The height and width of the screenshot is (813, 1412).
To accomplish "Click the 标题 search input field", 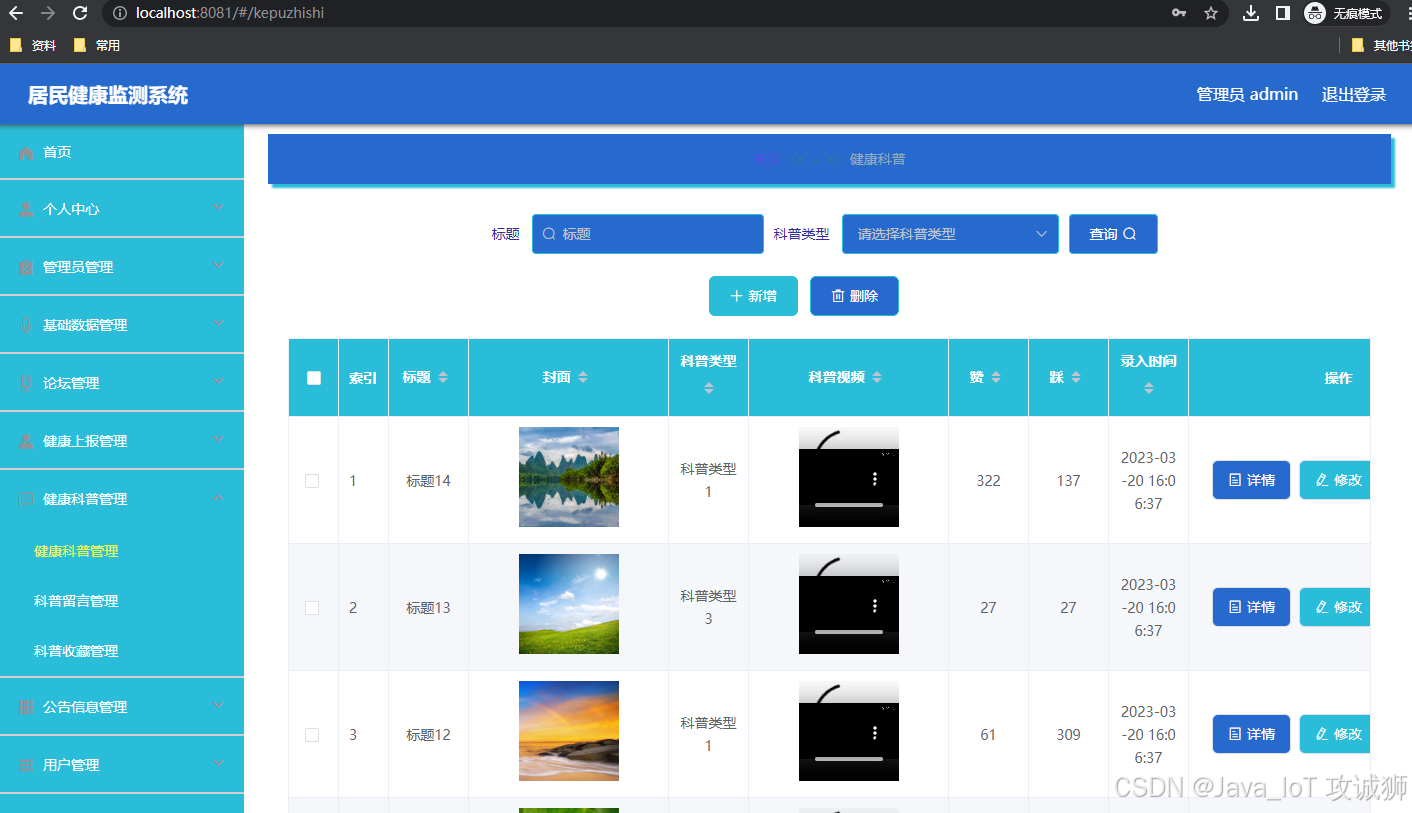I will pos(648,234).
